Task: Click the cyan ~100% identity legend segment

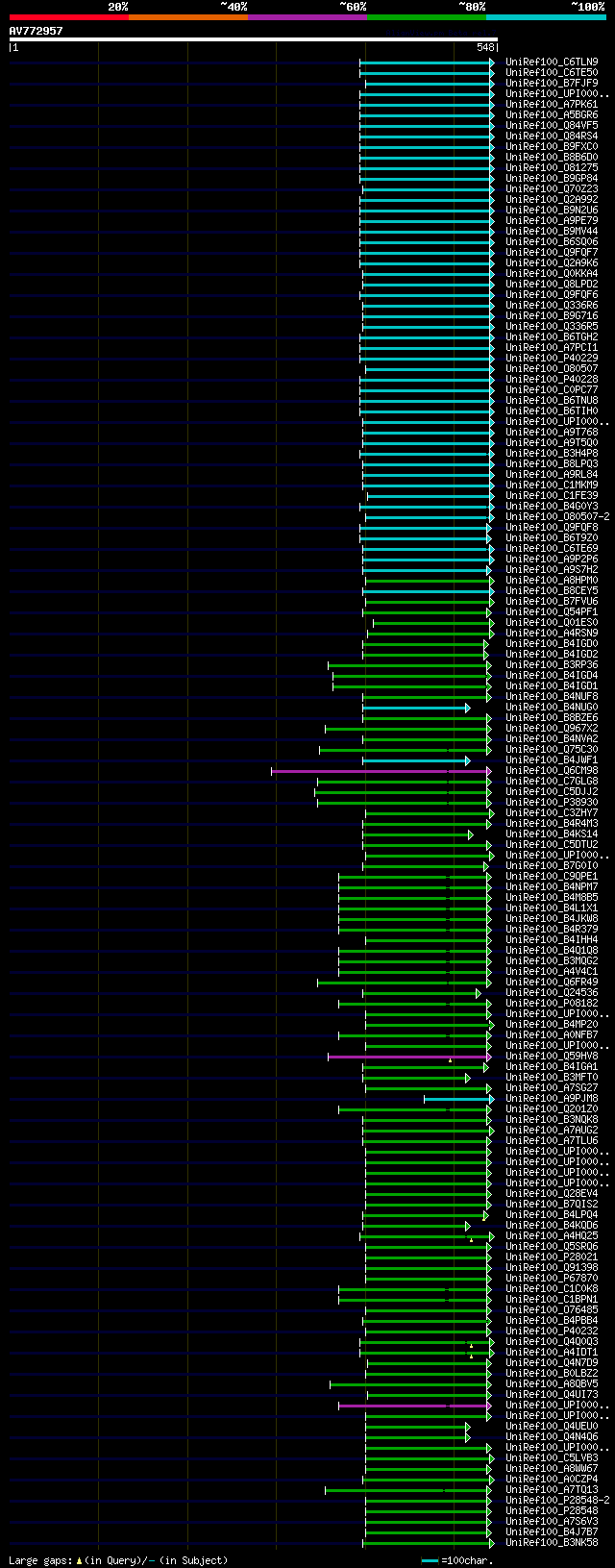Action: click(x=546, y=16)
